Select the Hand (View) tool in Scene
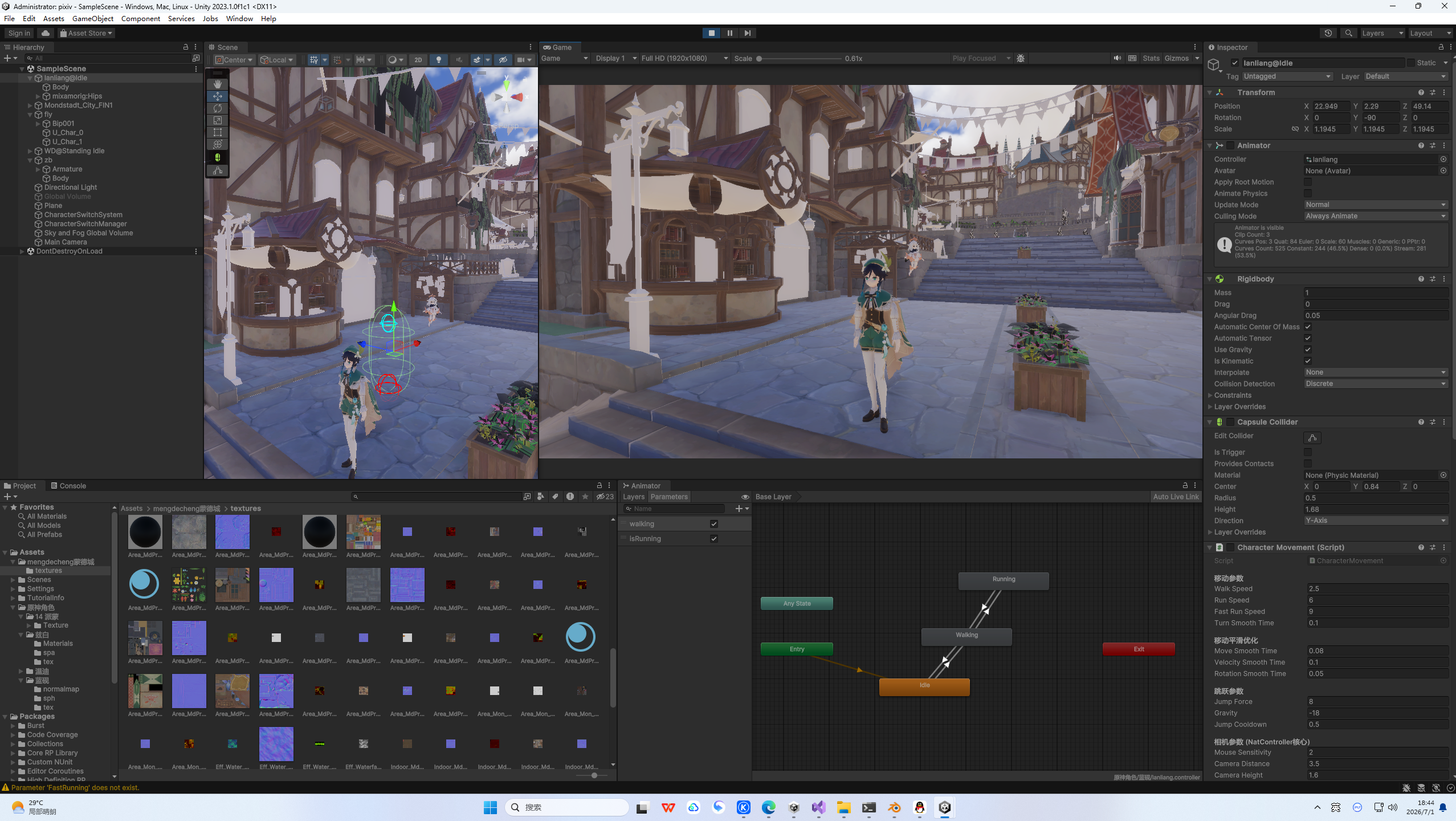 click(x=217, y=84)
